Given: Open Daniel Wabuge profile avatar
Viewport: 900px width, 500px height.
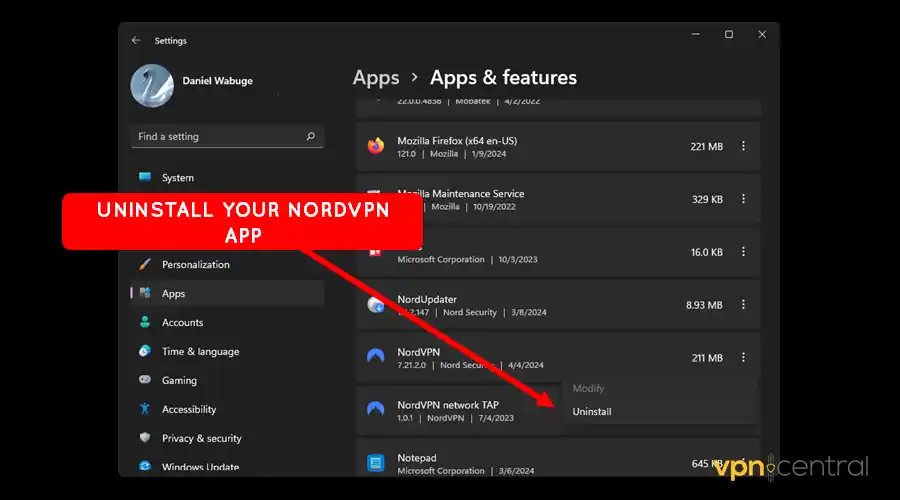Looking at the screenshot, I should (152, 86).
